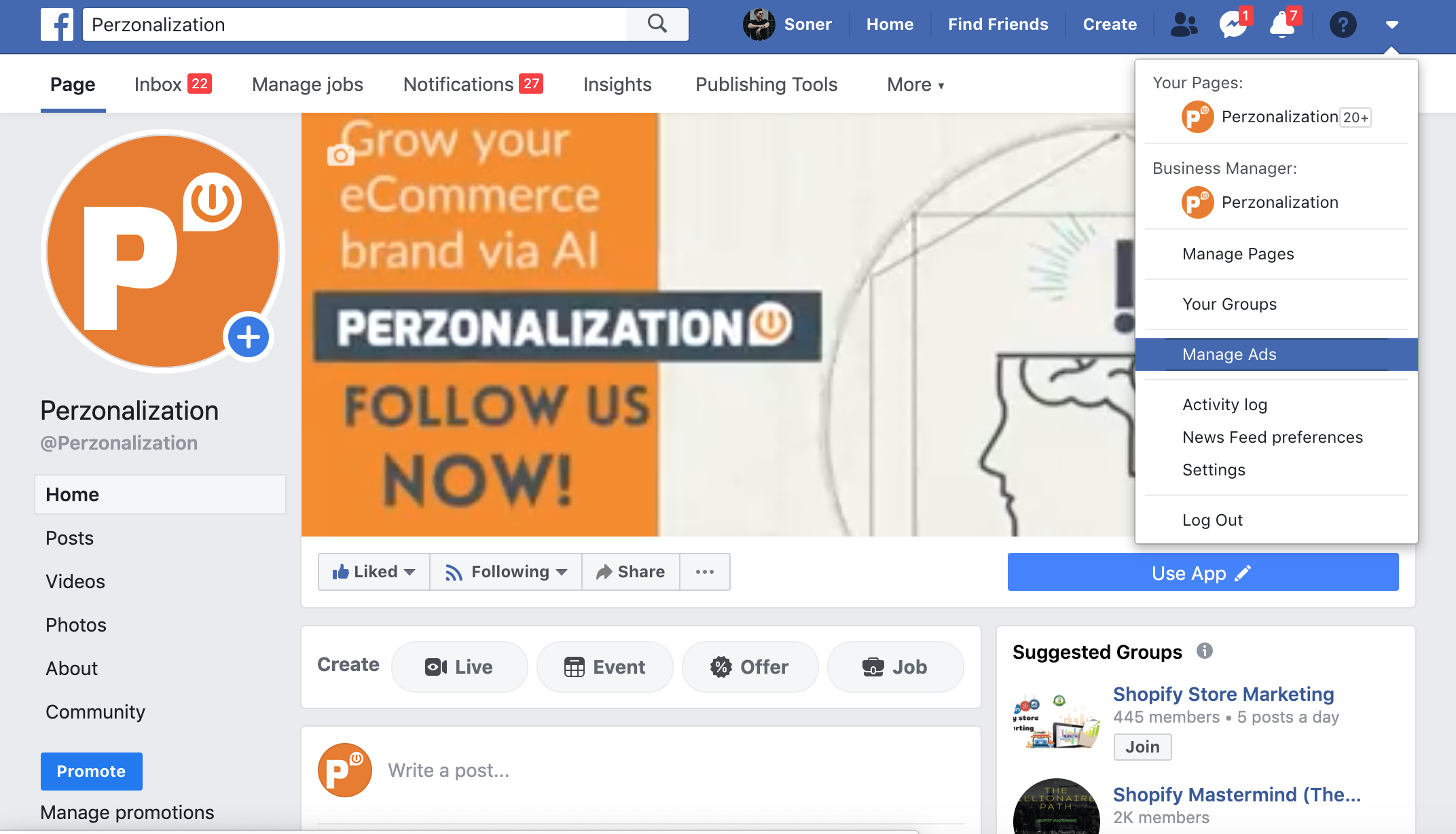Click Suggested Groups info icon

1205,651
